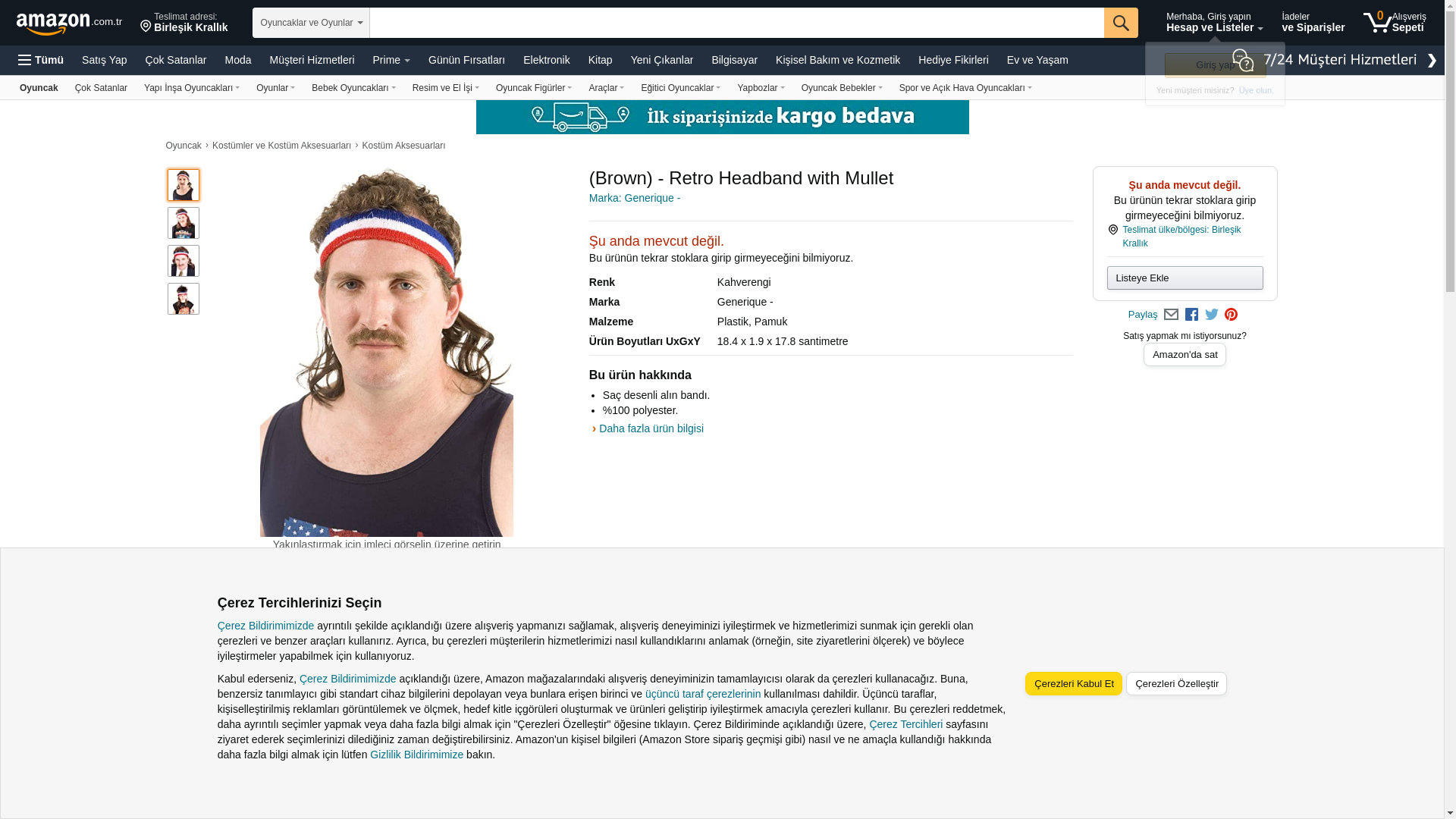The height and width of the screenshot is (819, 1456).
Task: Expand the Prime navigation dropdown
Action: tap(391, 60)
